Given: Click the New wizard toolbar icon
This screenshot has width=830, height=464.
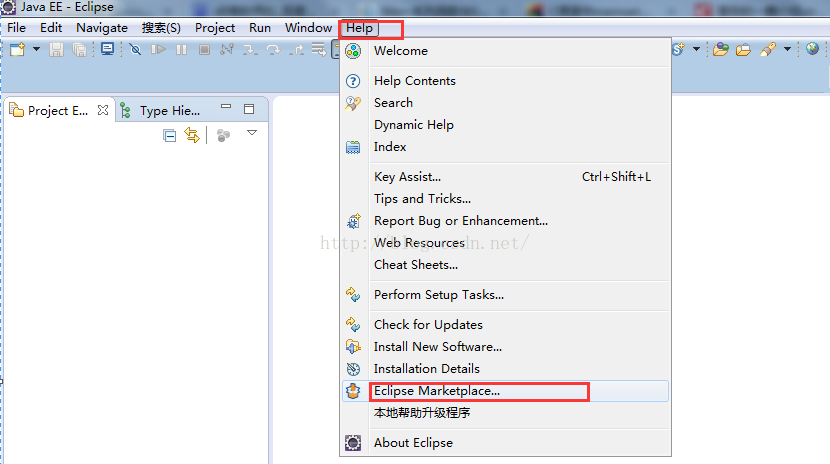Looking at the screenshot, I should tap(17, 50).
